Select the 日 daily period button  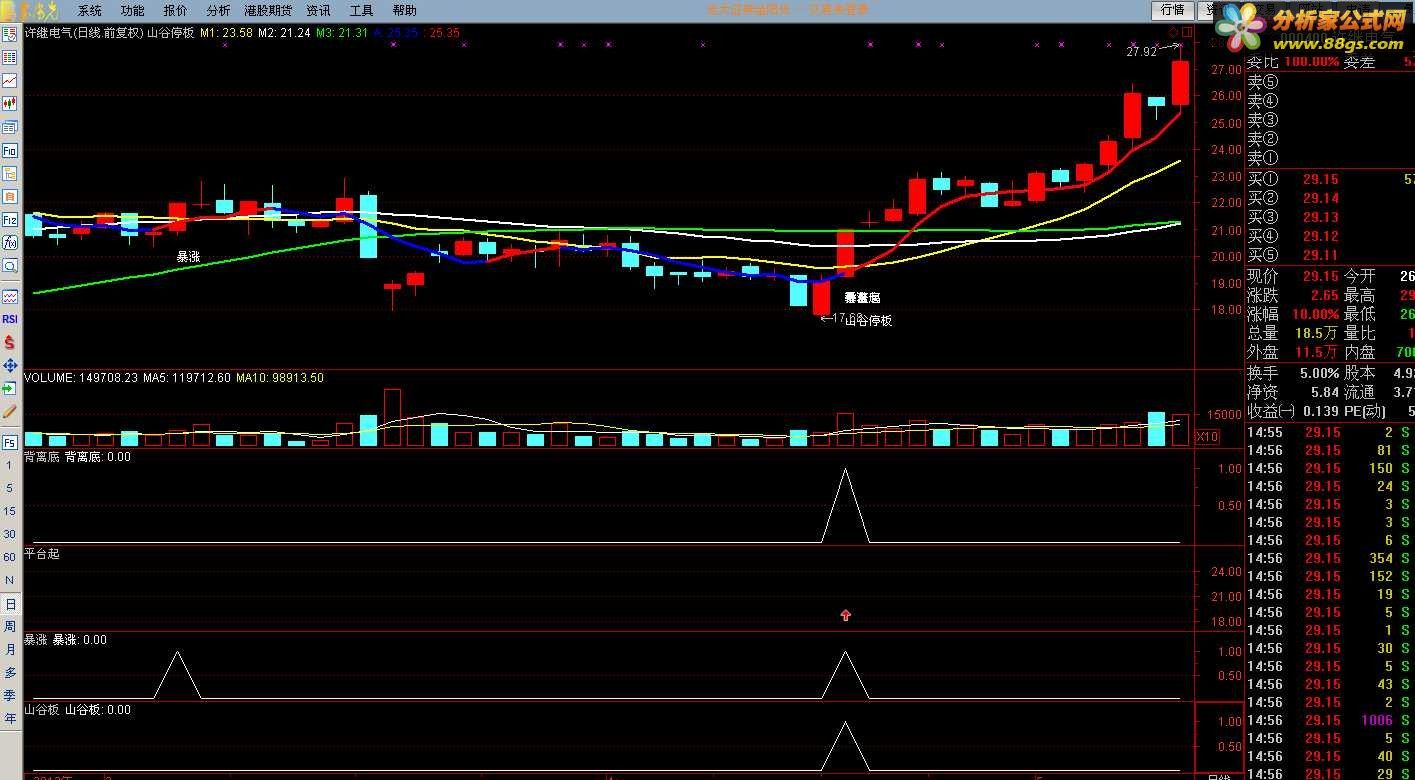click(10, 604)
